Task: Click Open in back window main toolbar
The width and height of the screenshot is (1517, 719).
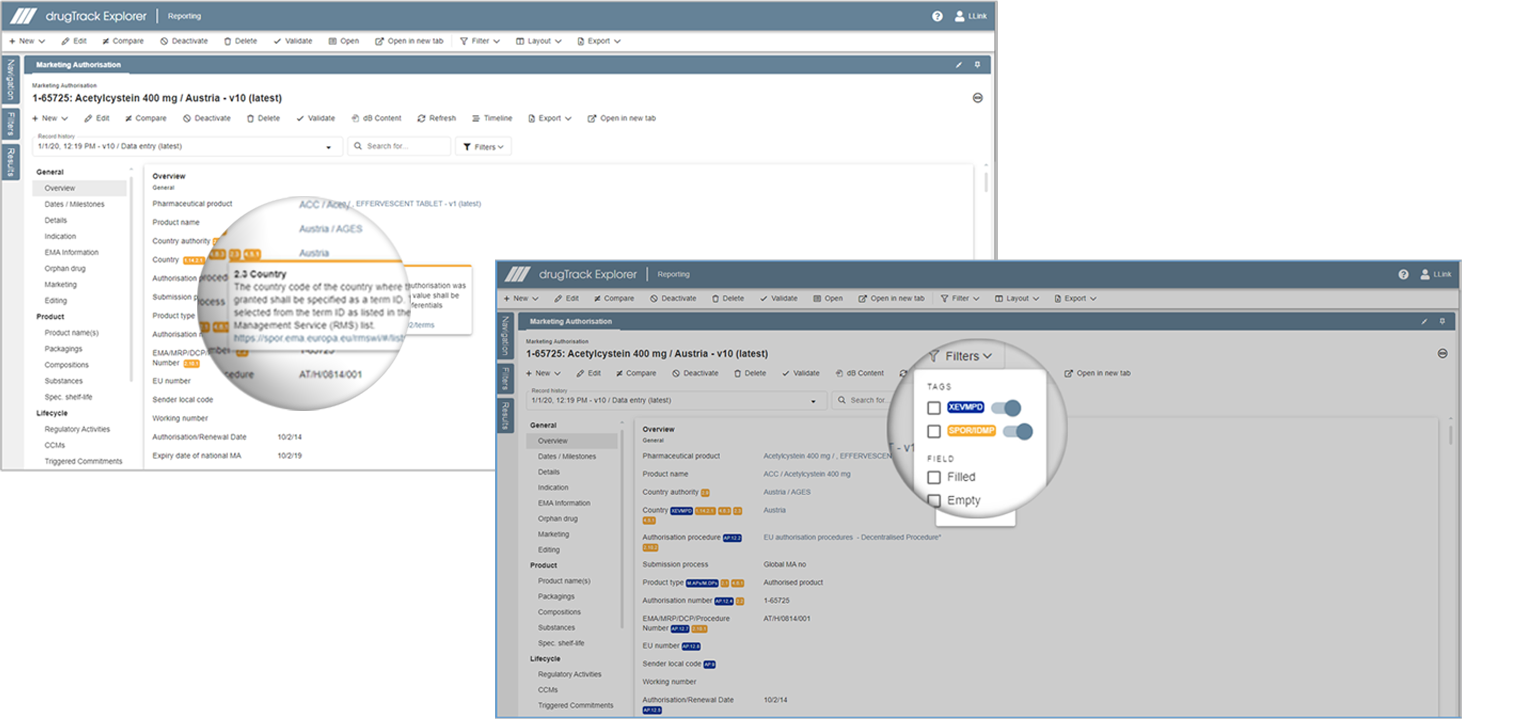Action: click(344, 41)
